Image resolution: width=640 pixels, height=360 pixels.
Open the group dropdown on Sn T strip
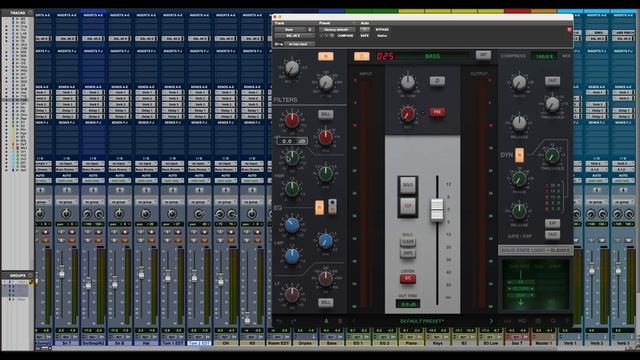(x=66, y=202)
